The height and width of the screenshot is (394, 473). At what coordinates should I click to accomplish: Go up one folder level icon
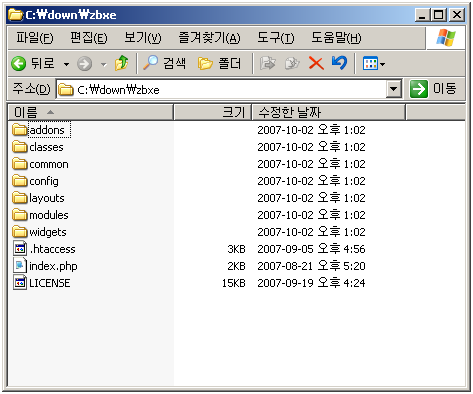point(121,63)
